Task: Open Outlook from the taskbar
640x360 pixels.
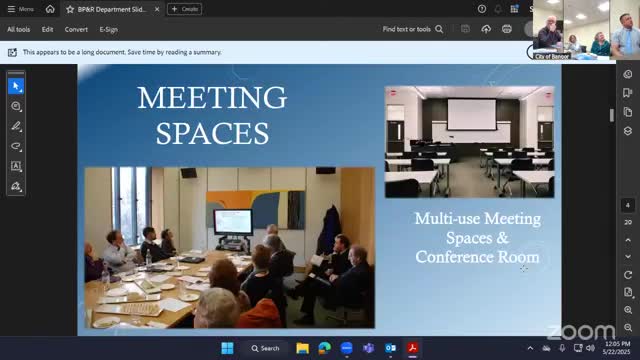Action: [391, 348]
